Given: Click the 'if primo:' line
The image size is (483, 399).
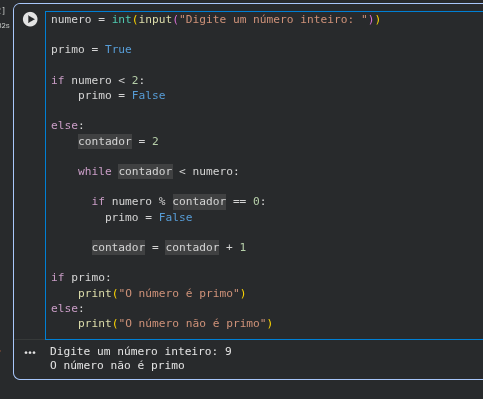Looking at the screenshot, I should coord(81,277).
